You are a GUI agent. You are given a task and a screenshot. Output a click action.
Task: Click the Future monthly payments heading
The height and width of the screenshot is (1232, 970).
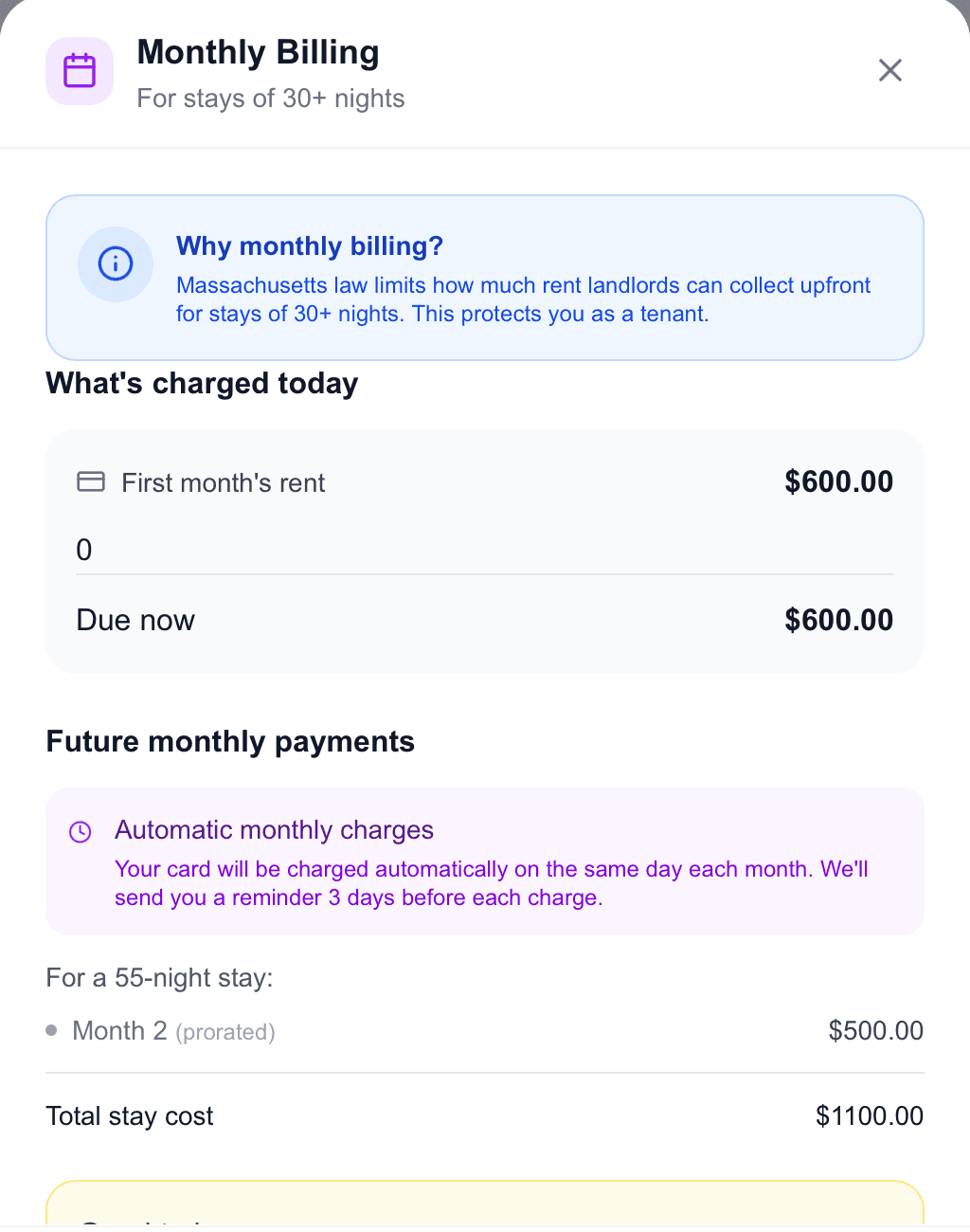(x=230, y=741)
